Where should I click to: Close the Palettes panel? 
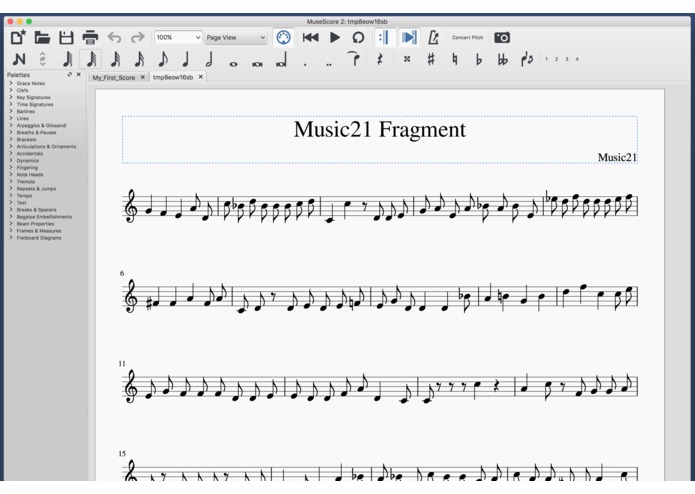[x=79, y=74]
